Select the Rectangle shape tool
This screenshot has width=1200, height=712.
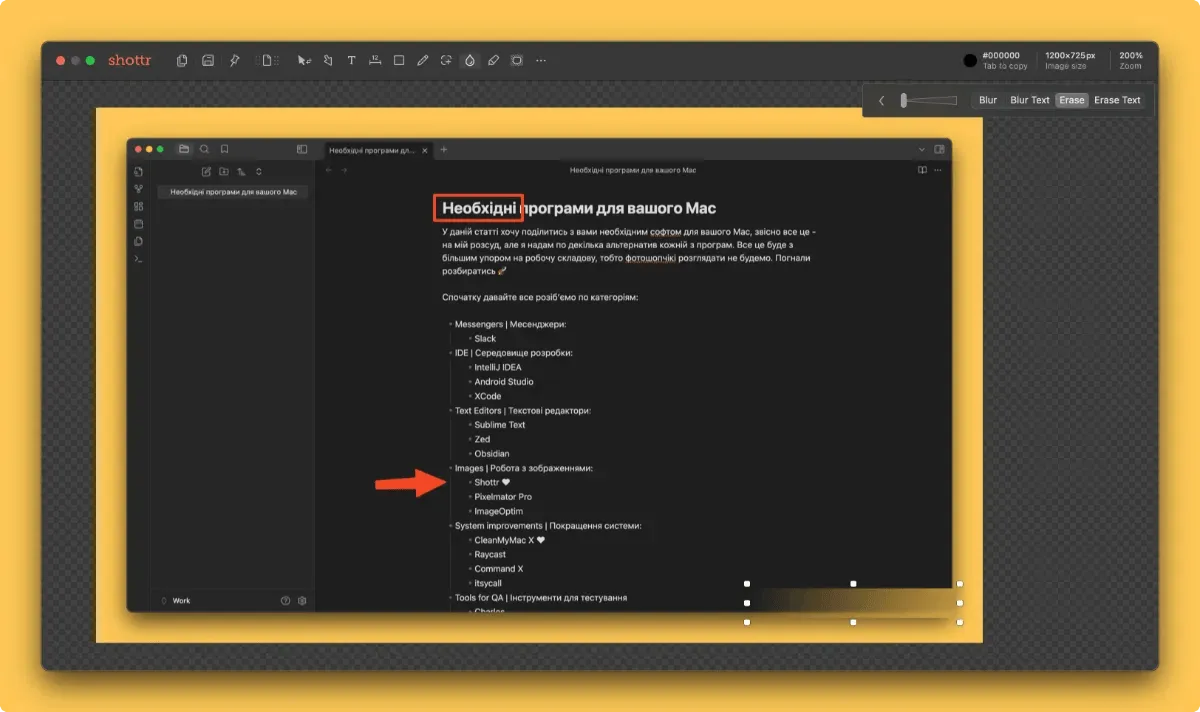click(399, 61)
